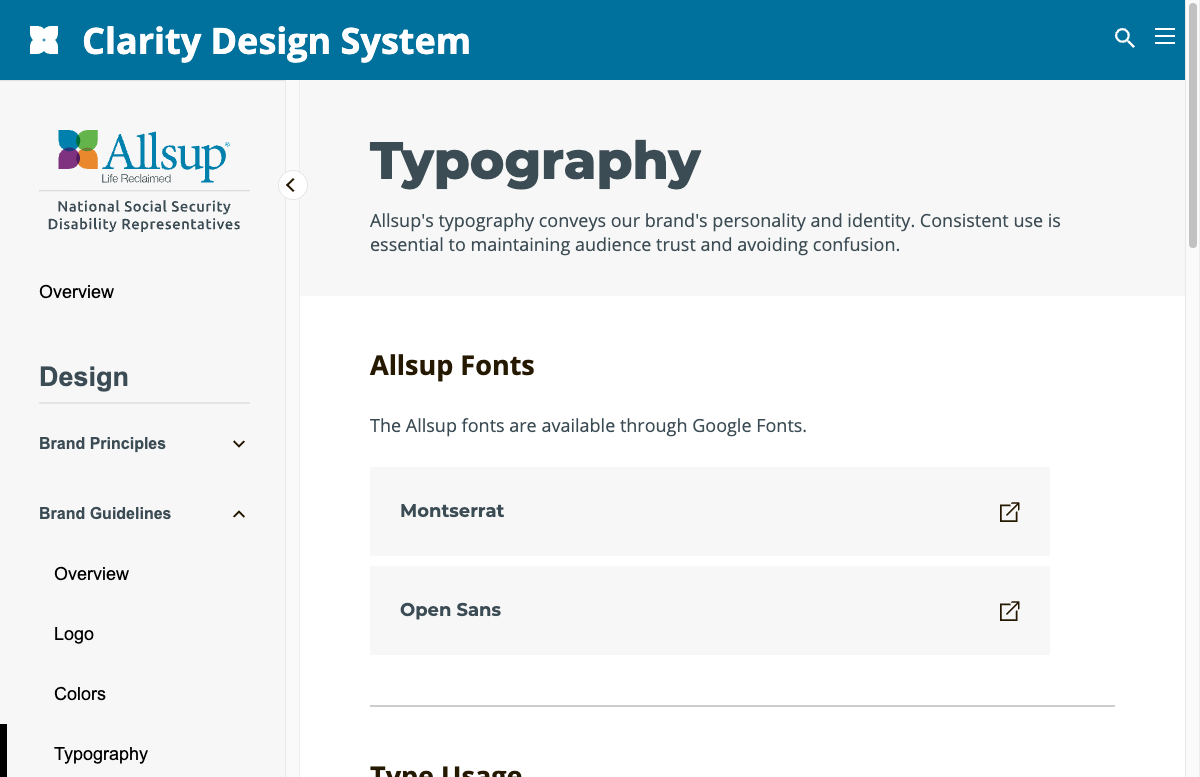Collapse the sidebar using the left chevron
The height and width of the screenshot is (777, 1200).
point(291,185)
